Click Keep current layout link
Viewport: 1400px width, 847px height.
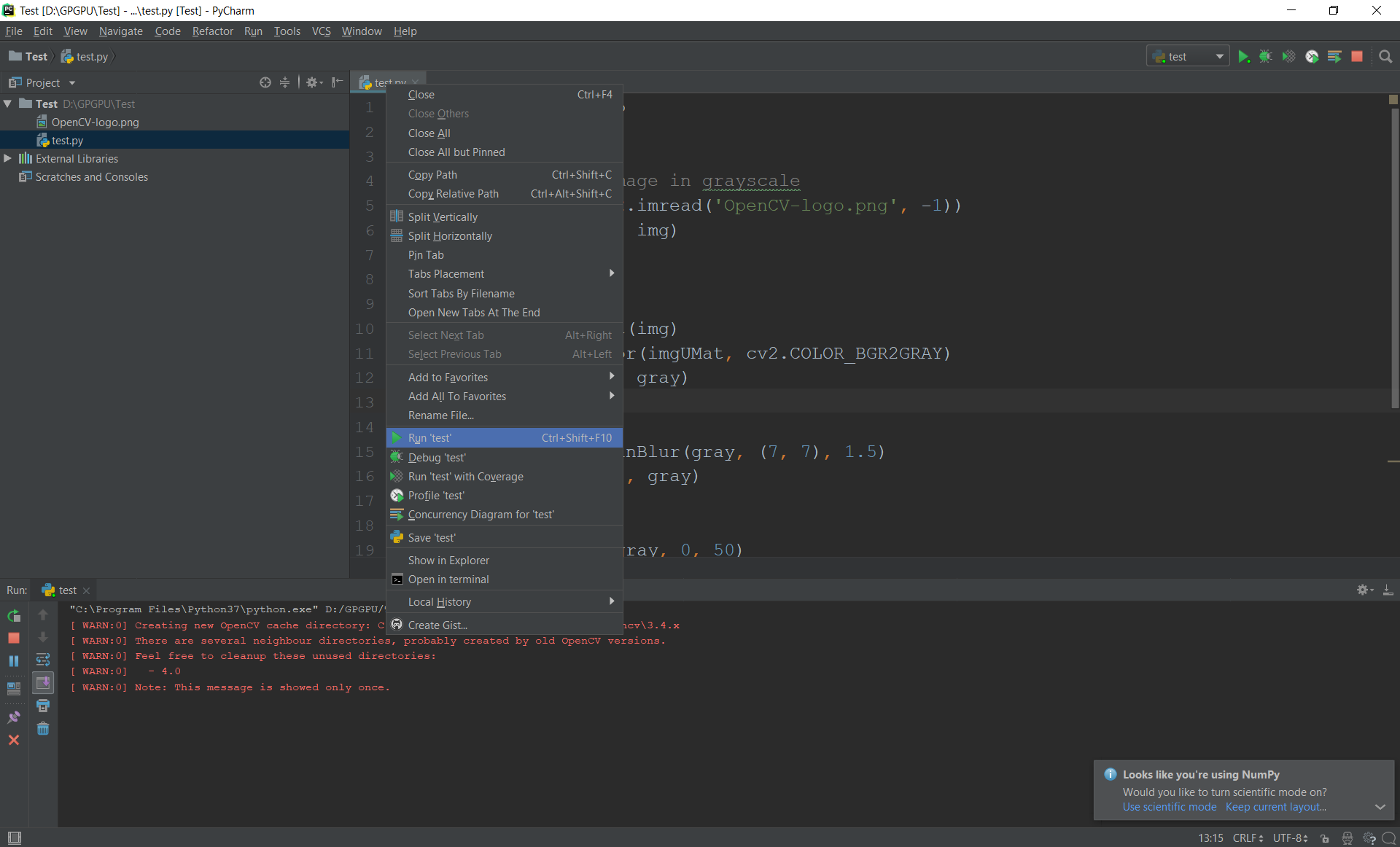pos(1275,807)
